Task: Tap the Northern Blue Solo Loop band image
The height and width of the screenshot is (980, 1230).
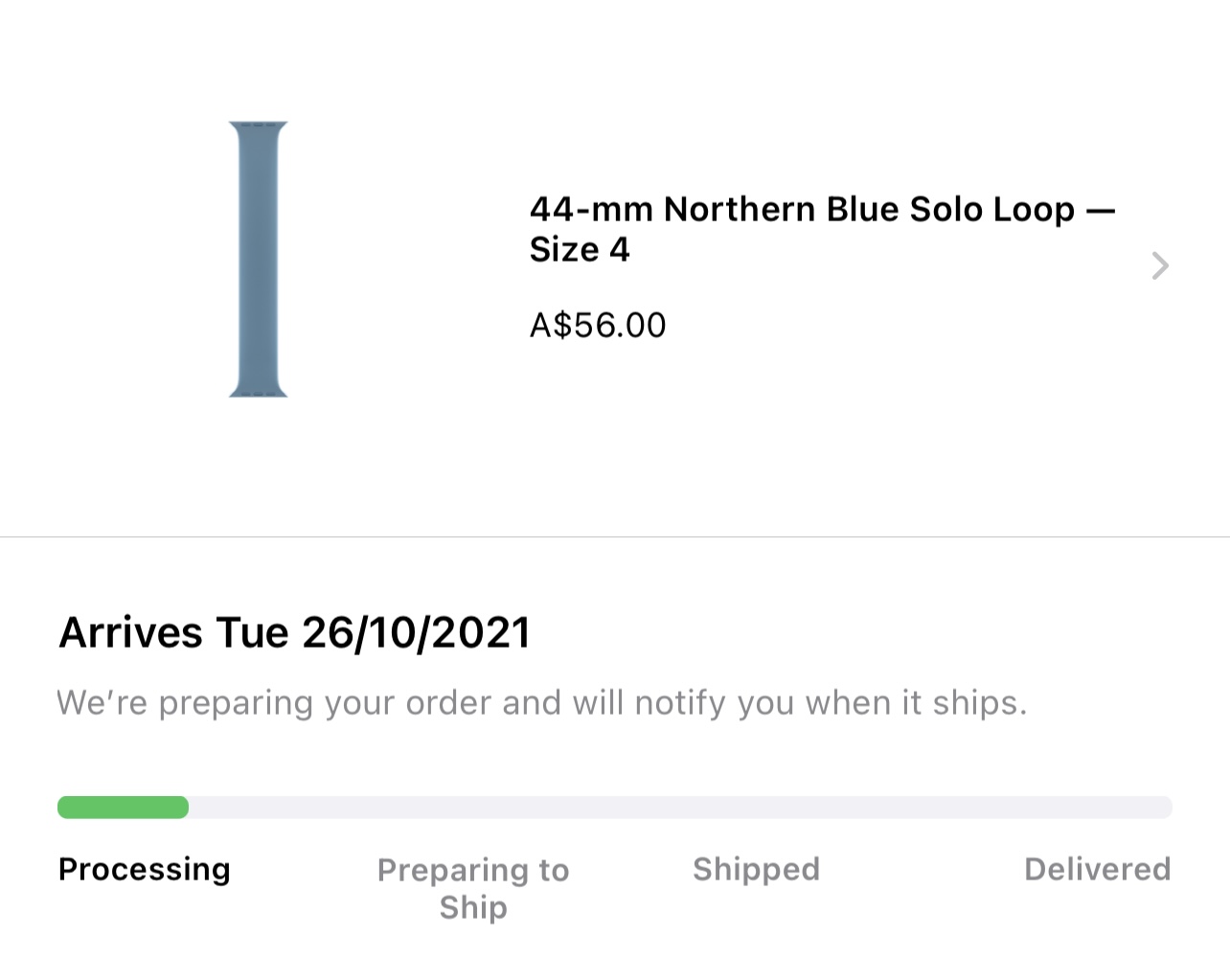Action: click(259, 259)
